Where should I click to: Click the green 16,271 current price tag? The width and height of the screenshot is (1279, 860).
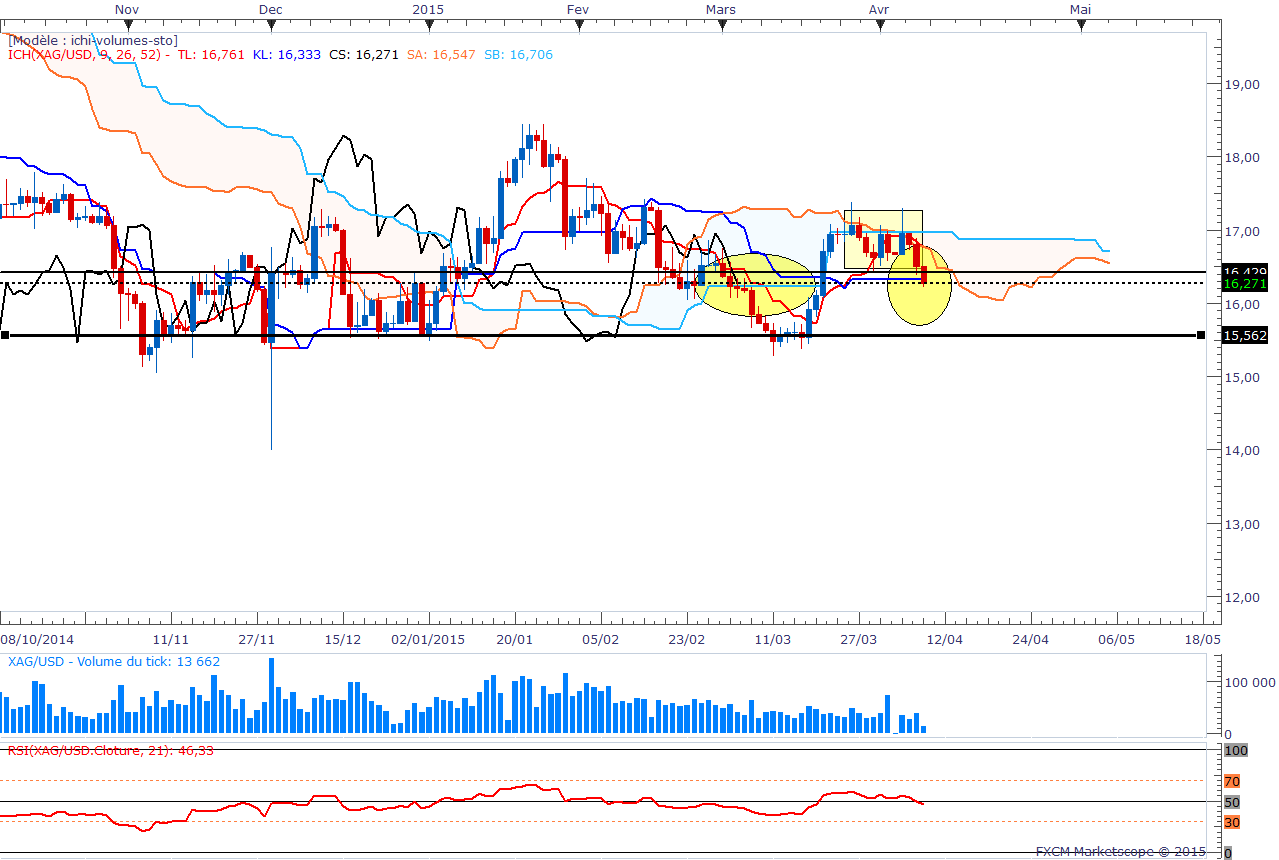[1244, 284]
